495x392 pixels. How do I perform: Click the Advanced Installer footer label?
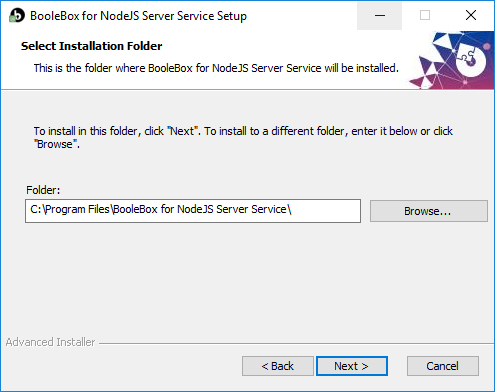pyautogui.click(x=50, y=342)
